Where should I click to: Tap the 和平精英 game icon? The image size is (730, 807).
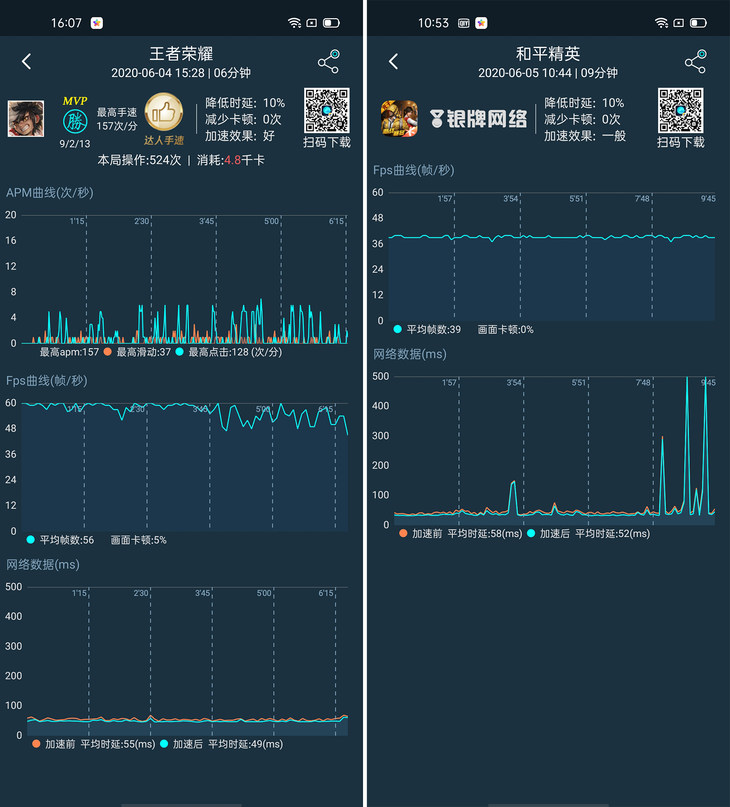click(399, 119)
